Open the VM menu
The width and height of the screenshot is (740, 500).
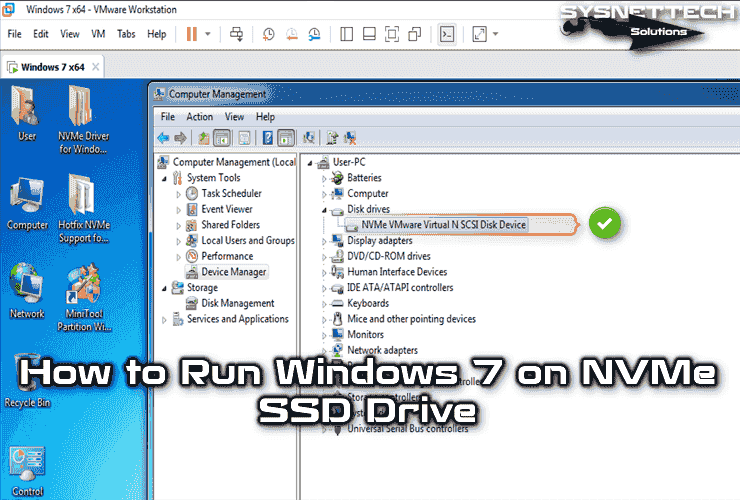[x=98, y=34]
